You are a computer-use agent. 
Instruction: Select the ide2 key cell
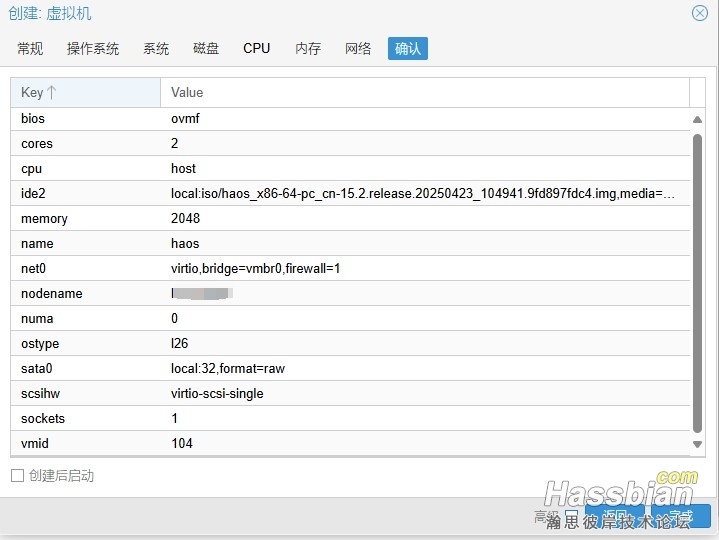85,193
